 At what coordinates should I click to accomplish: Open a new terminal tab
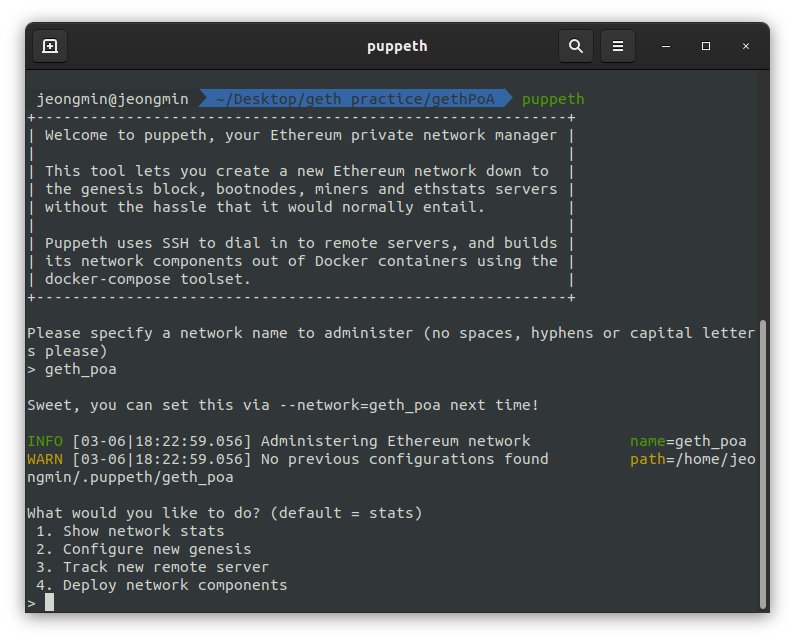point(50,46)
